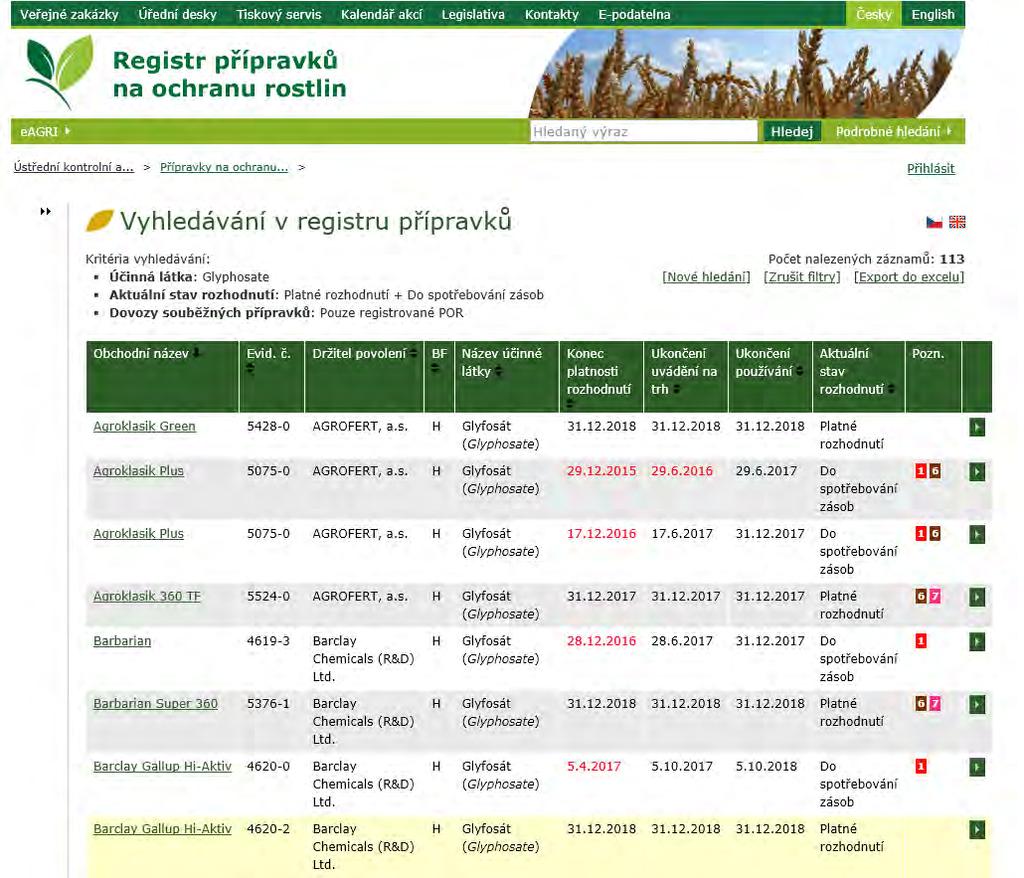Sort by Ukončení uvádění na trh column

point(677,389)
